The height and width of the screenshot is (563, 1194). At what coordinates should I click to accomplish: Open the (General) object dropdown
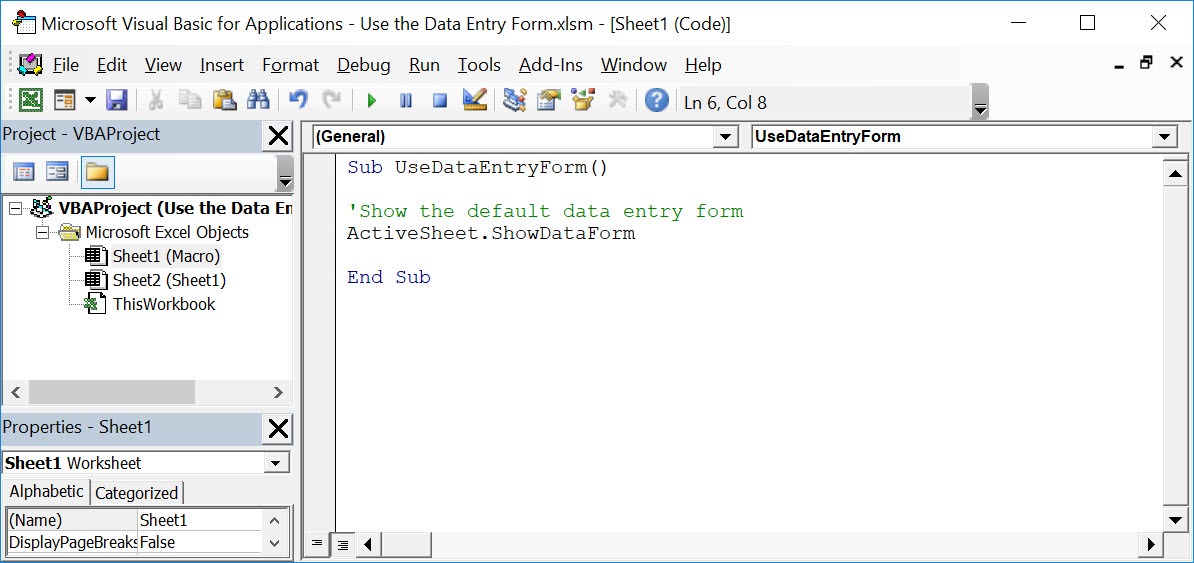(x=725, y=137)
